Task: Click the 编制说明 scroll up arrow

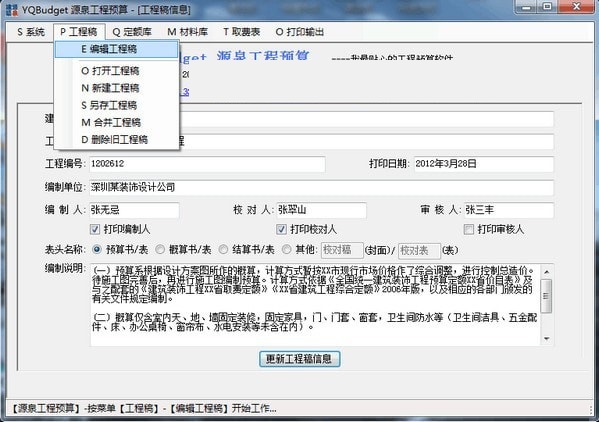Action: click(547, 272)
